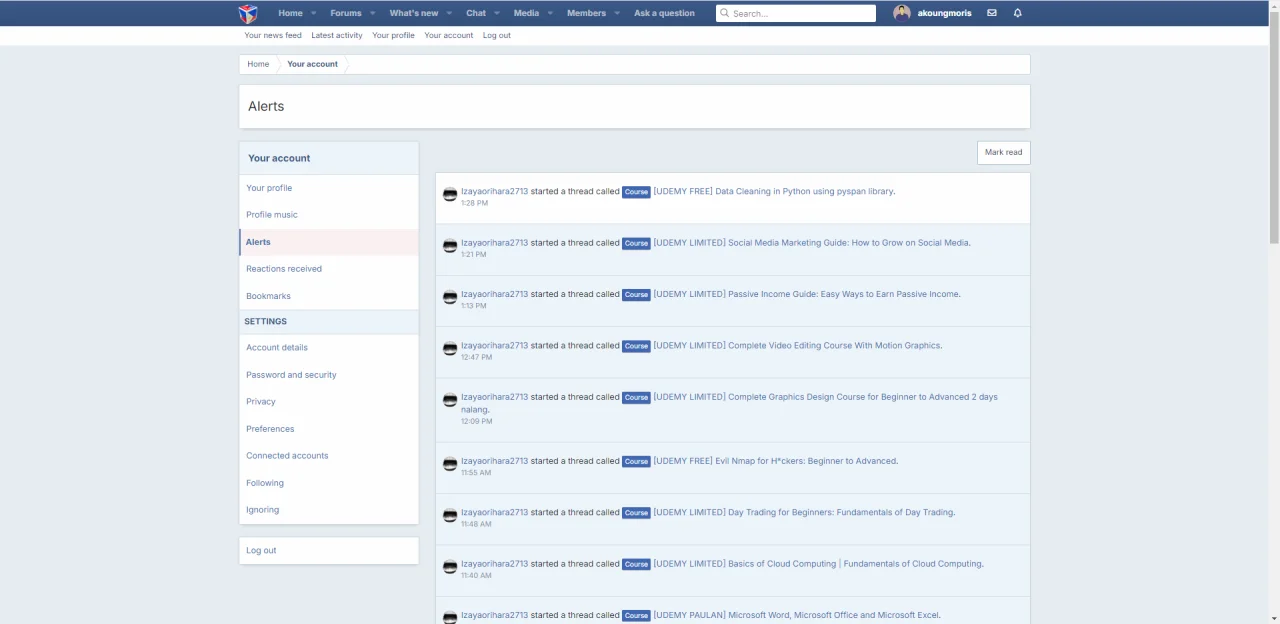Open Evil Nmap for H*ckers thread link
1280x624 pixels.
point(775,461)
